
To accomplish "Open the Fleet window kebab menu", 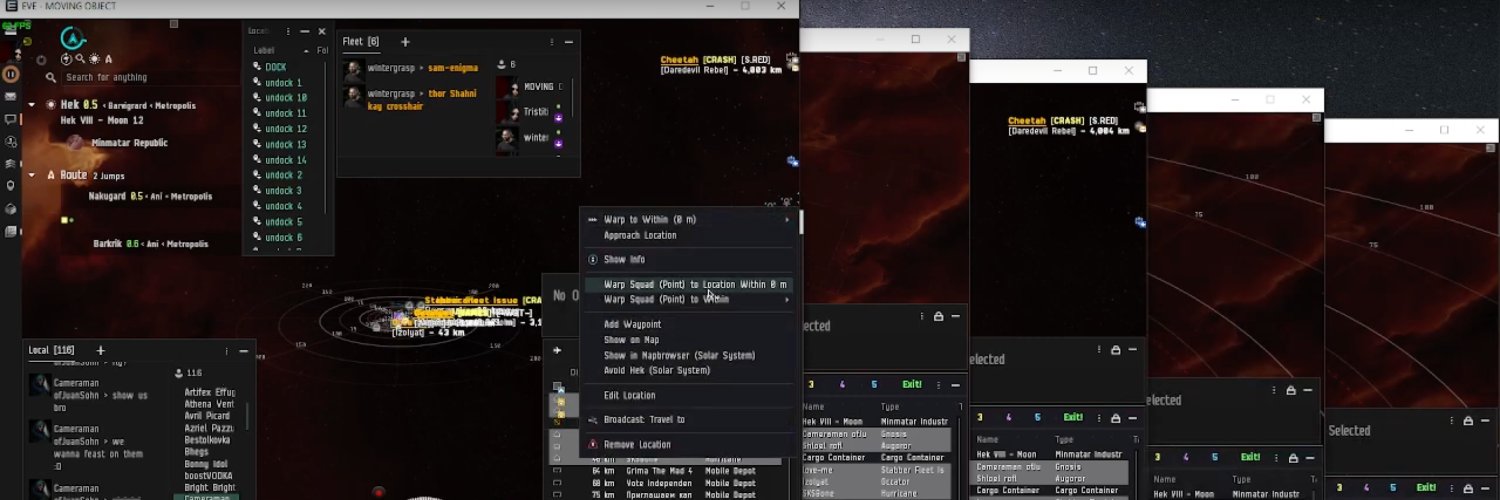I will pyautogui.click(x=552, y=42).
